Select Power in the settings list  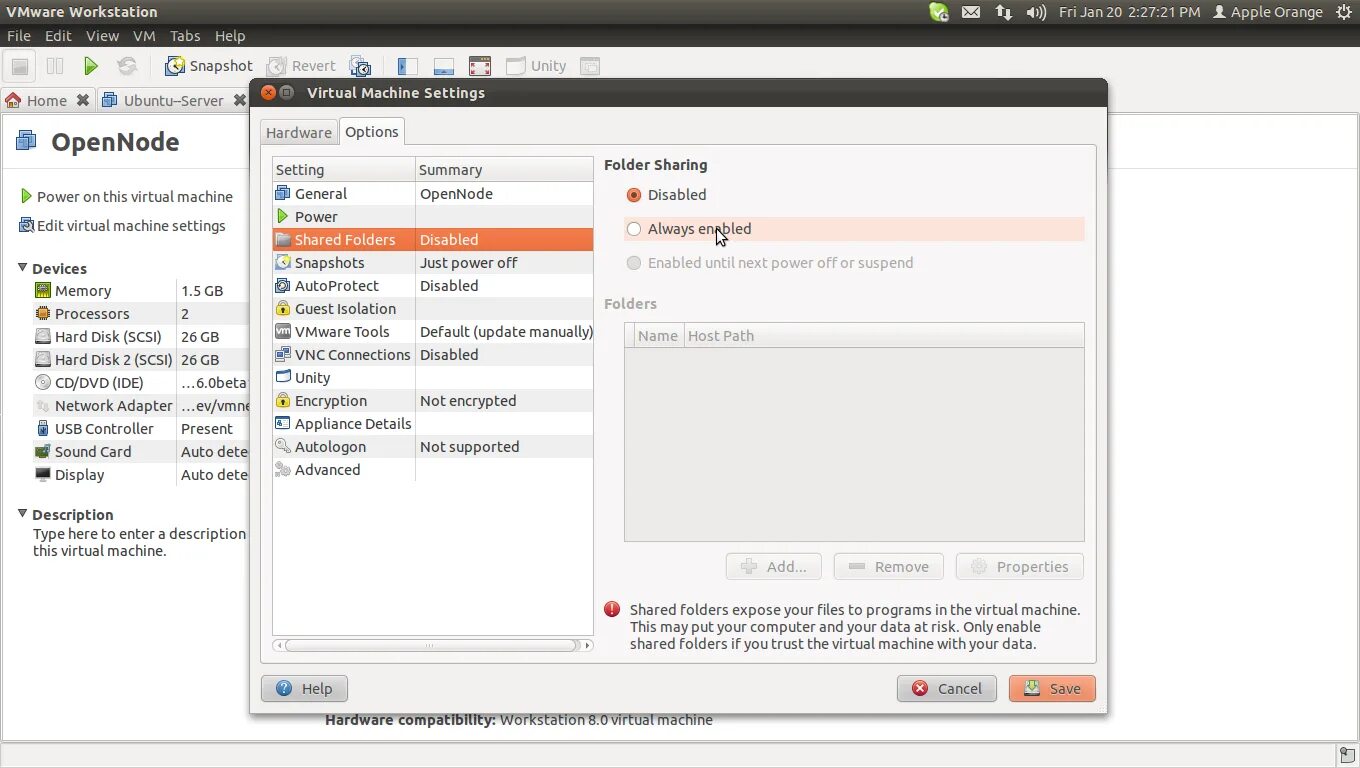pyautogui.click(x=433, y=217)
